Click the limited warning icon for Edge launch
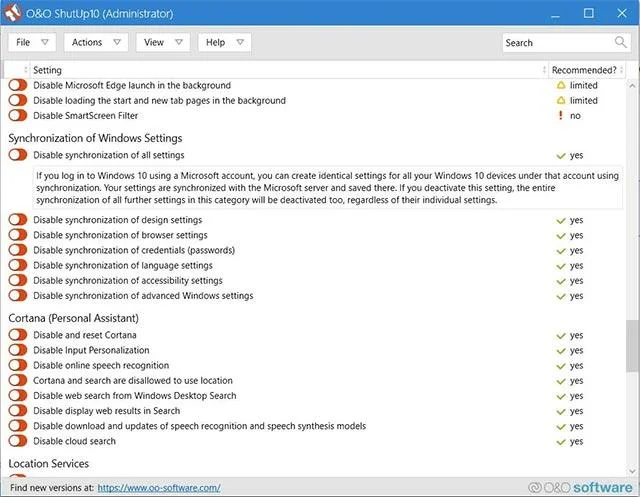The height and width of the screenshot is (497, 640). click(x=561, y=85)
